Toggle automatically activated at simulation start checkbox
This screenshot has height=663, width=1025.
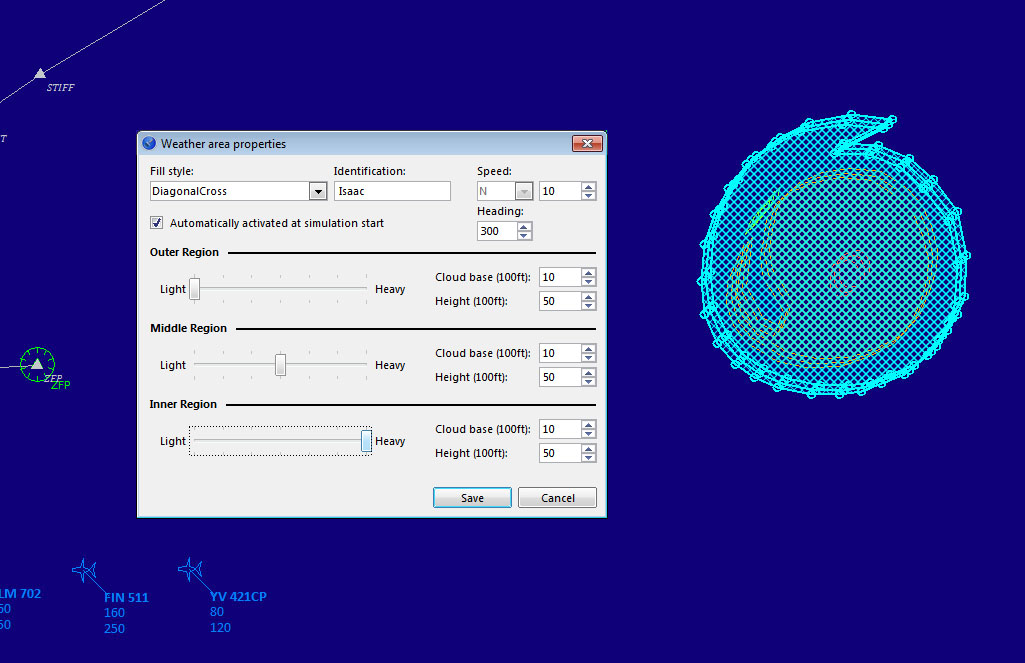[156, 223]
